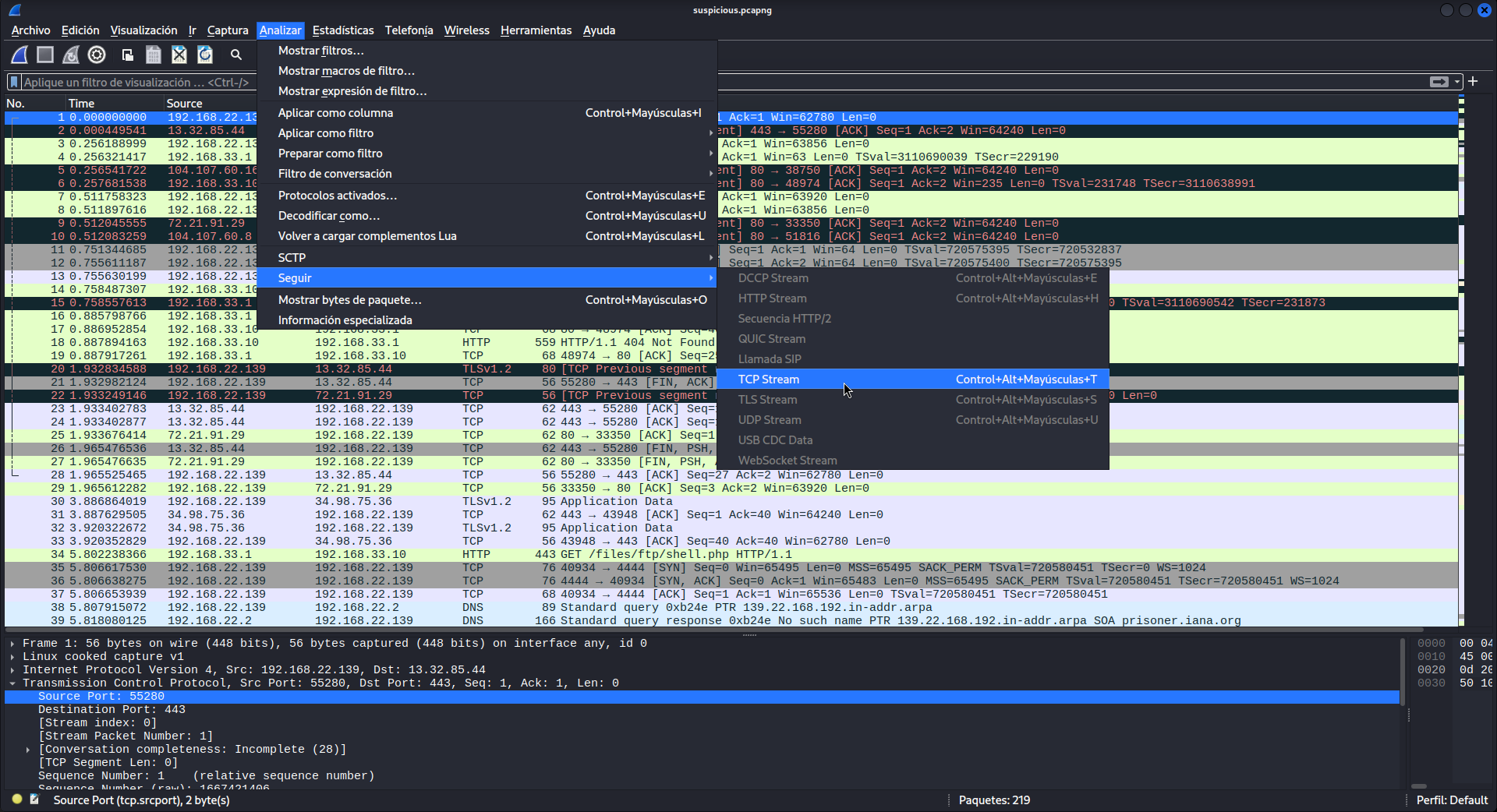This screenshot has width=1497, height=812.
Task: Open display filter history dropdown arrow
Action: [1457, 82]
